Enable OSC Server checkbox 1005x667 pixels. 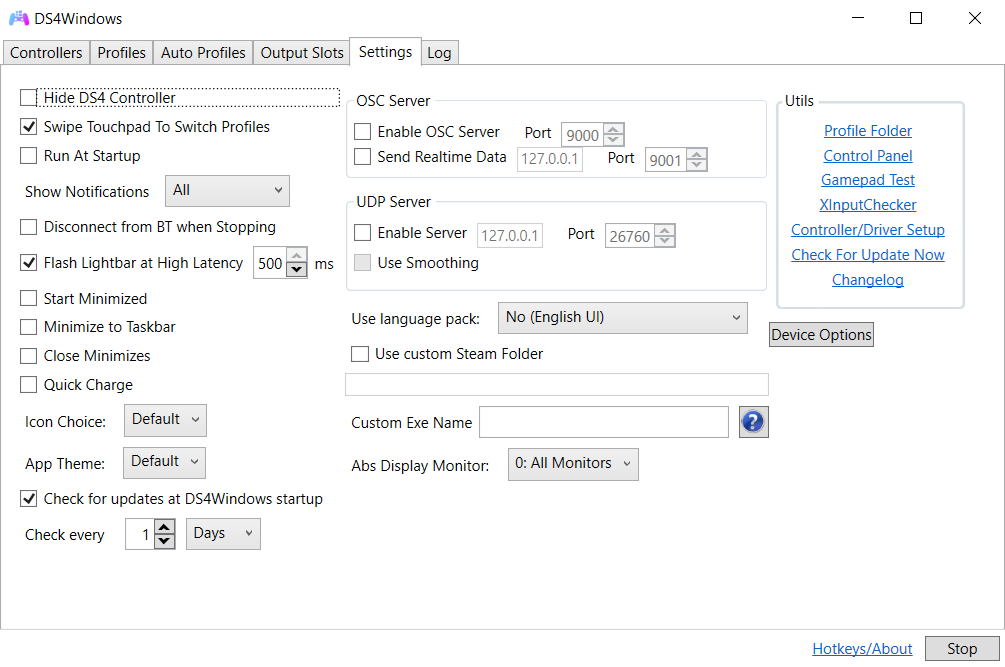[x=362, y=131]
